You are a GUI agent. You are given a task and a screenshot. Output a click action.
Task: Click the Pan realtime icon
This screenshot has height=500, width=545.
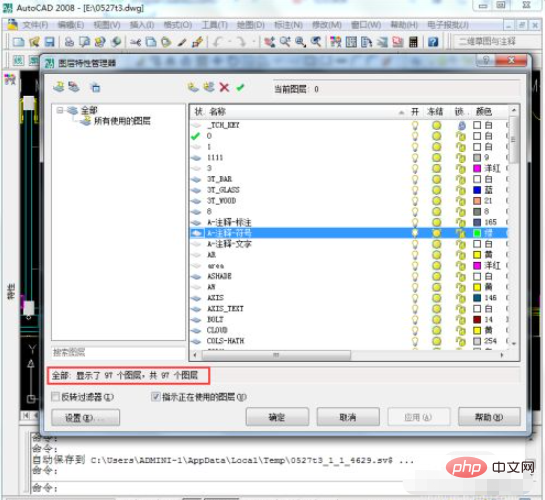[x=270, y=42]
